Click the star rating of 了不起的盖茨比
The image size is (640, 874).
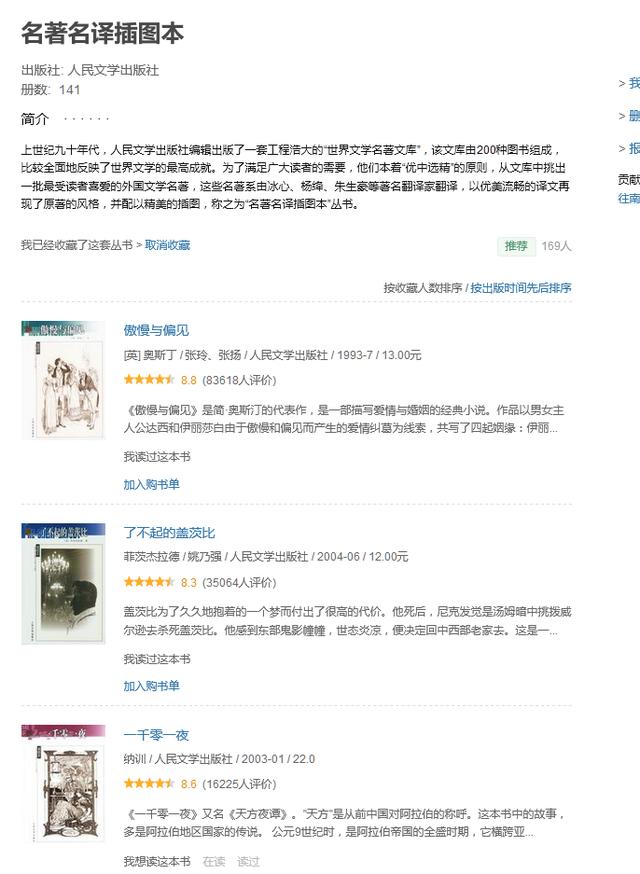click(x=149, y=582)
